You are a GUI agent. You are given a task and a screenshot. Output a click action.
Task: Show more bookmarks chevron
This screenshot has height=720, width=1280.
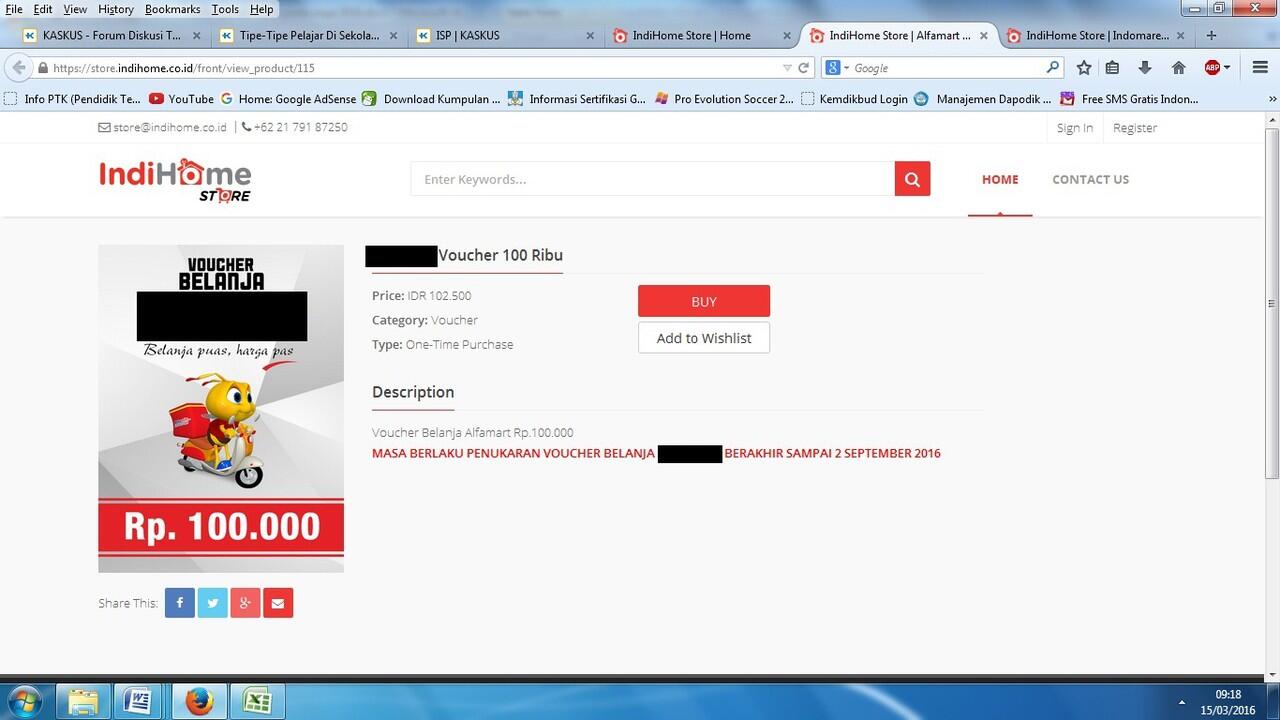pos(1272,99)
